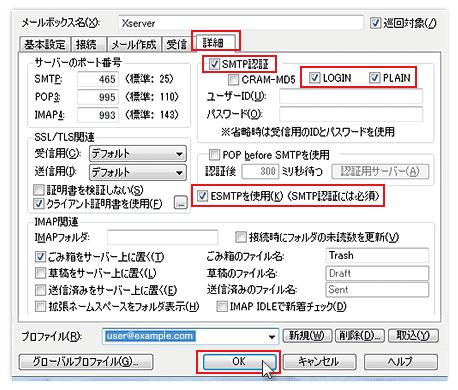The height and width of the screenshot is (390, 458).
Task: Click the client certificate browse (...) button
Action: (181, 203)
